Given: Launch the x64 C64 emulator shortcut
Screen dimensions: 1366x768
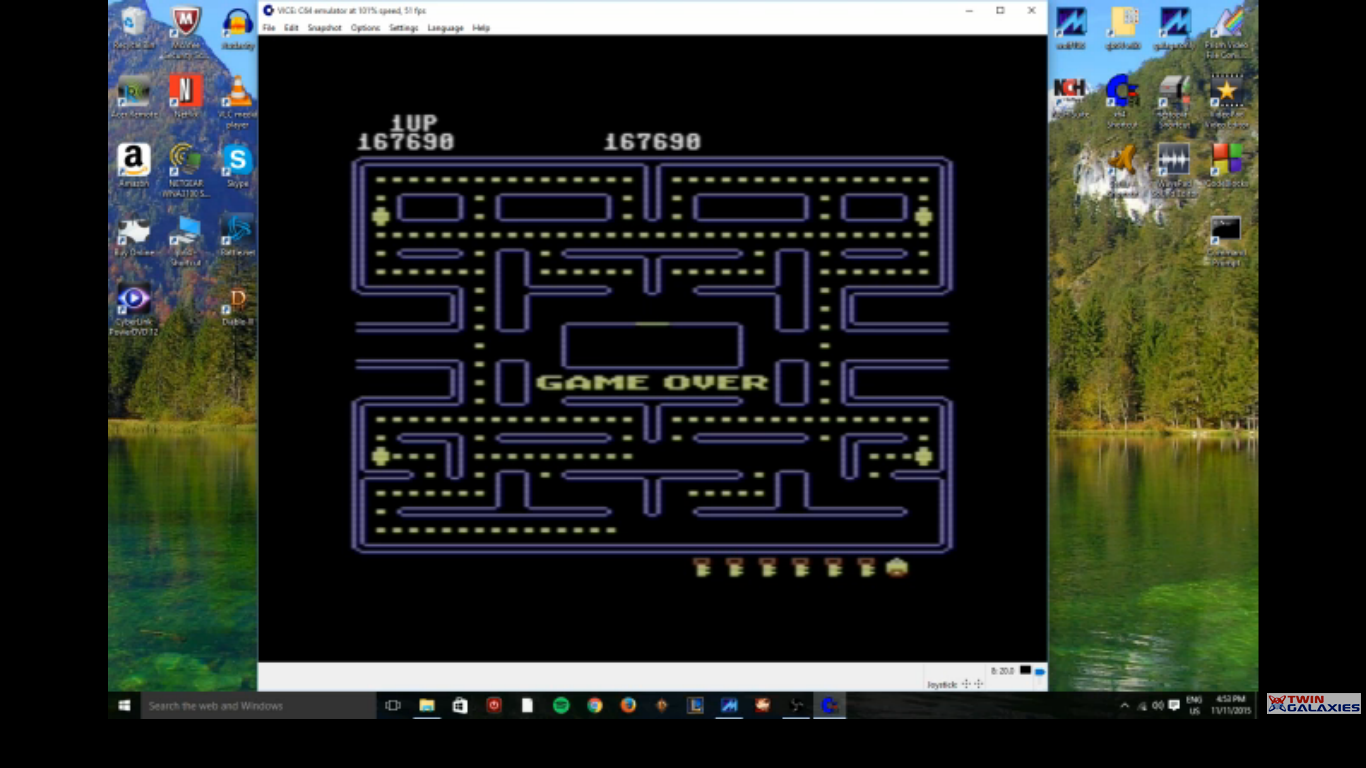Looking at the screenshot, I should click(1122, 100).
